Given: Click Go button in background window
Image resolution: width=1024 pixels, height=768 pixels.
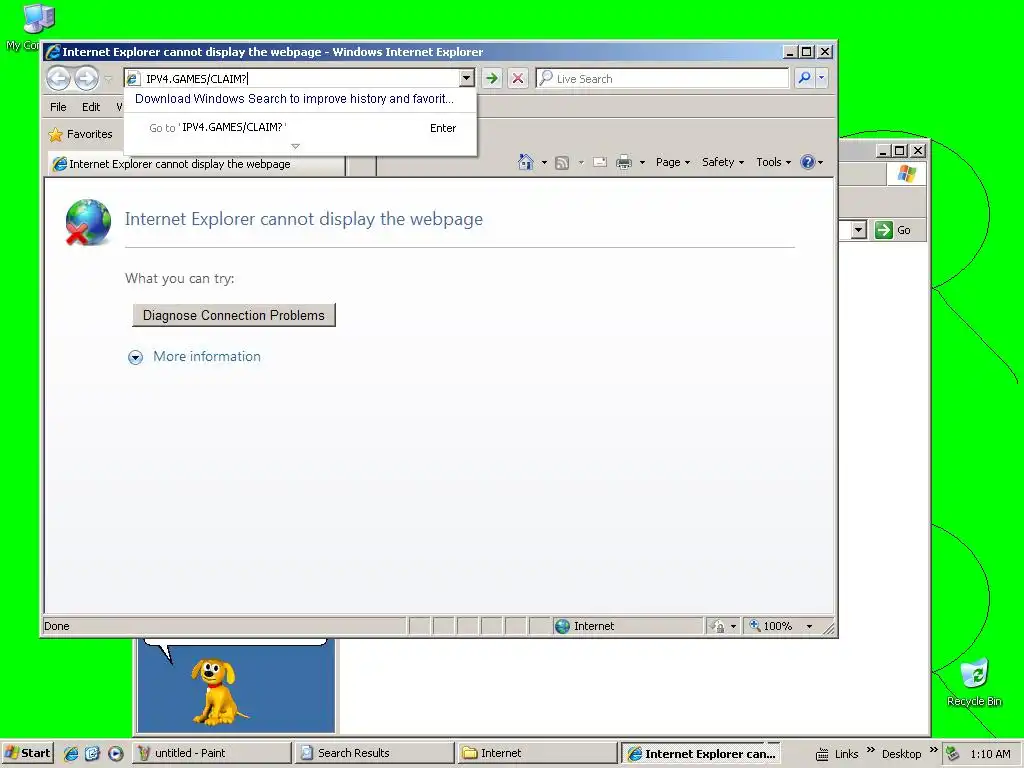Looking at the screenshot, I should pos(893,230).
